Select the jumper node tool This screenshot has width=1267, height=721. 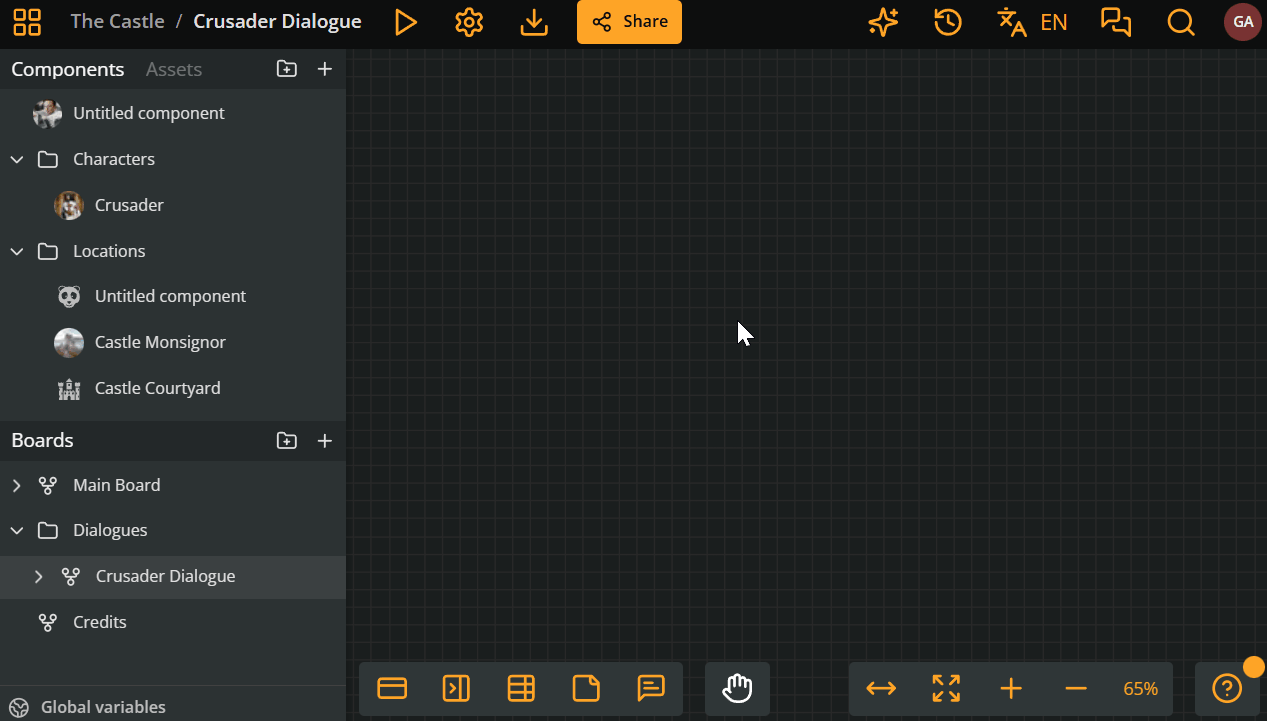pyautogui.click(x=456, y=688)
